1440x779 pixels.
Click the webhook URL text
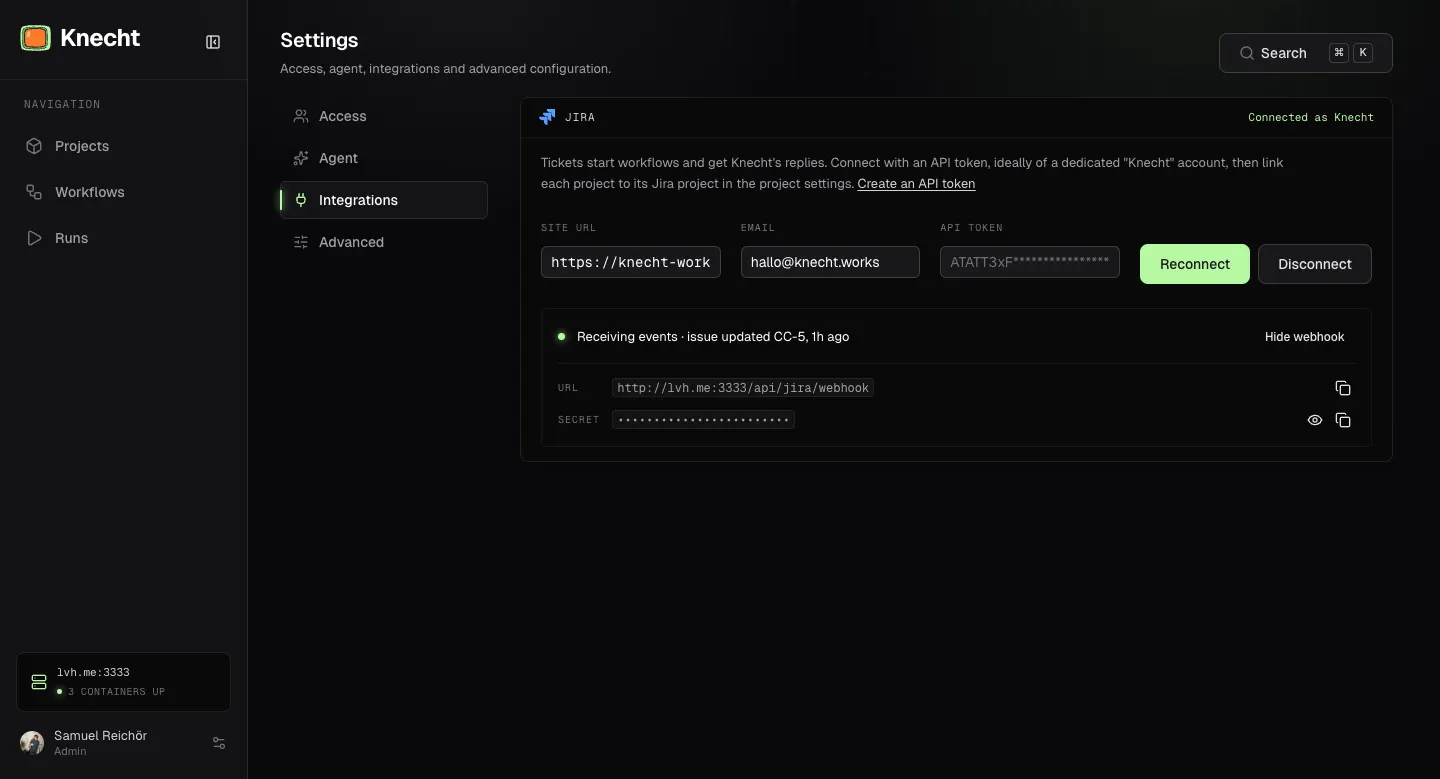click(x=743, y=388)
